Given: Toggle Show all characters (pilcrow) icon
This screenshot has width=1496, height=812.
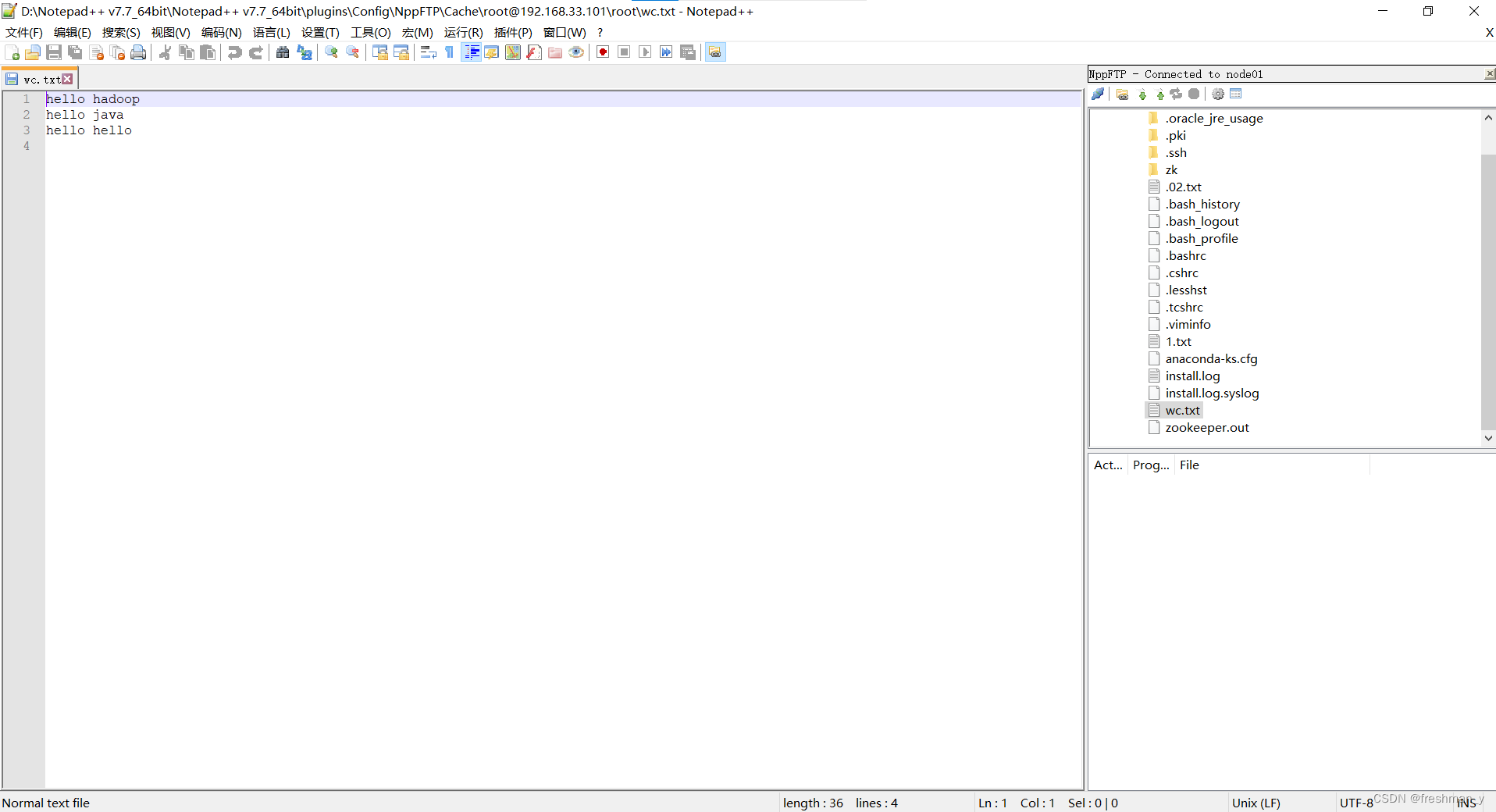Looking at the screenshot, I should 449,52.
